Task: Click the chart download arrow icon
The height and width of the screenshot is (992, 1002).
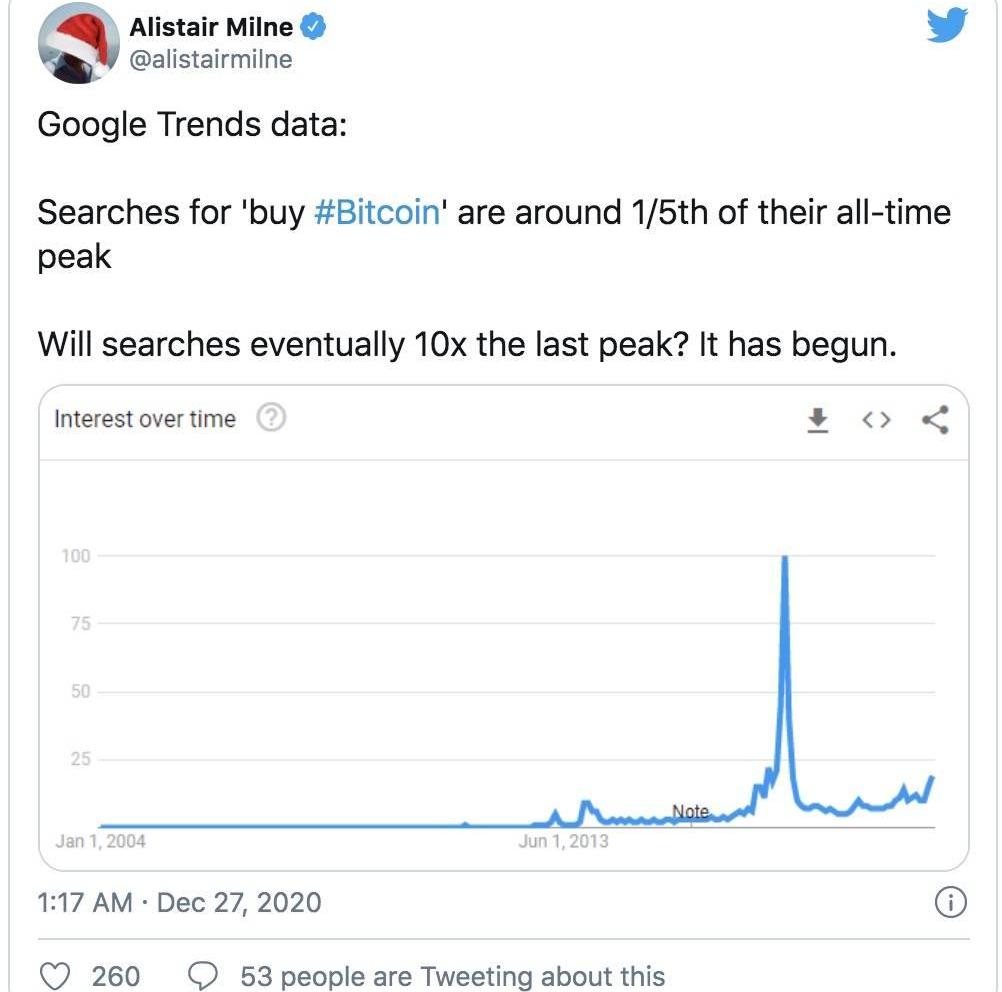Action: coord(818,420)
